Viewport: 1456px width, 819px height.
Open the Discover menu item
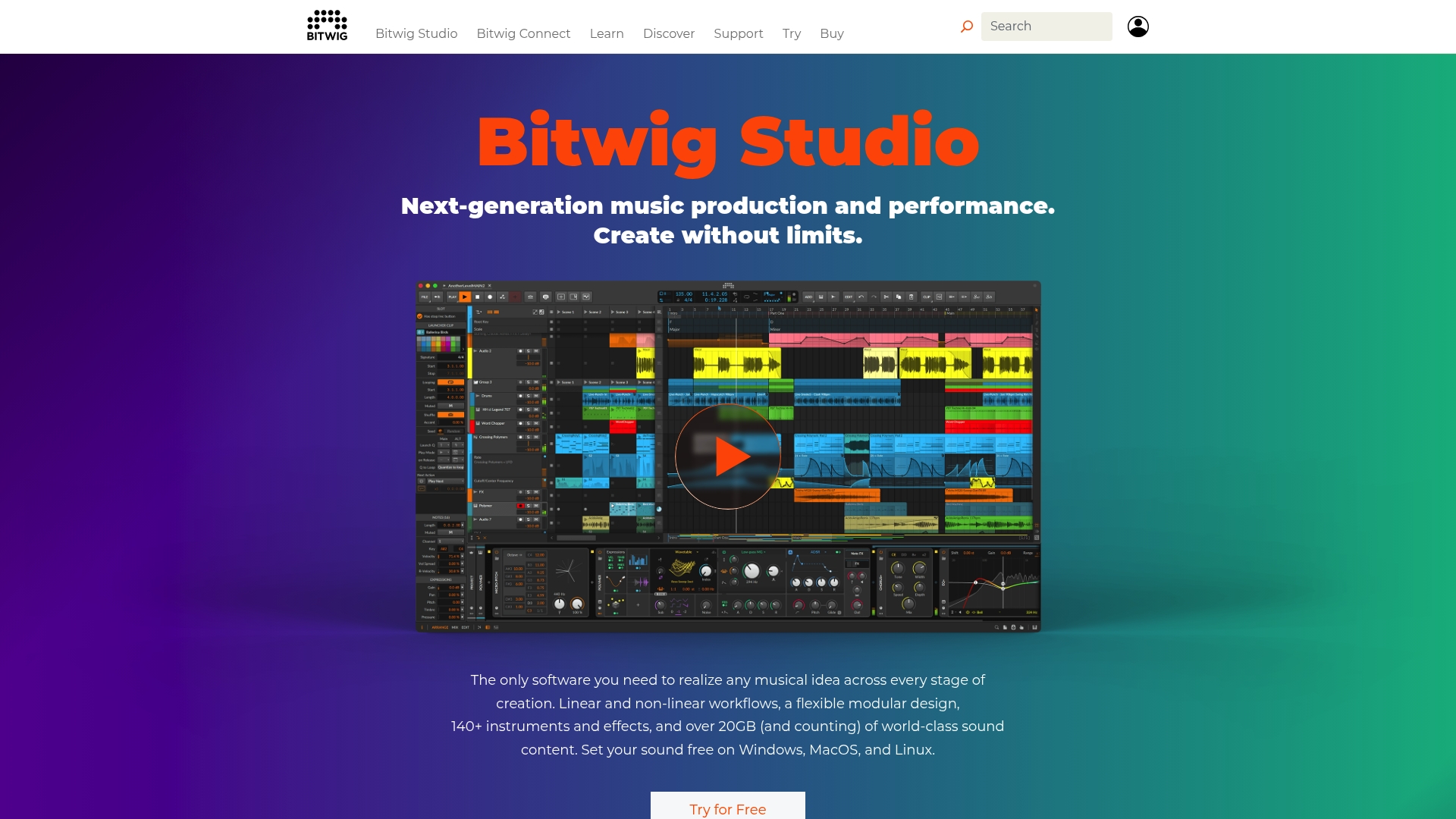pyautogui.click(x=669, y=33)
